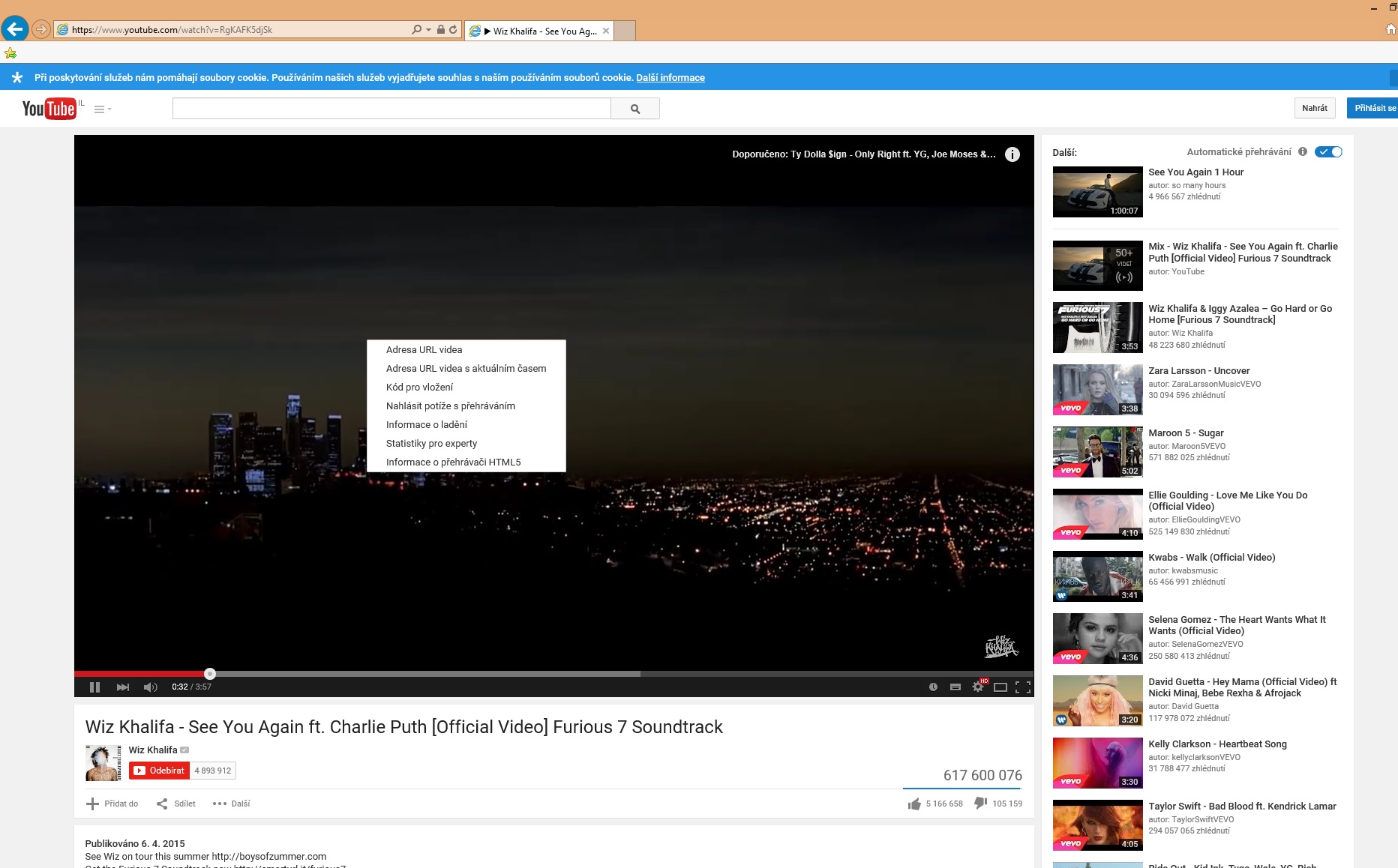Click the Nahrát upload button
1398x868 pixels.
click(1315, 108)
